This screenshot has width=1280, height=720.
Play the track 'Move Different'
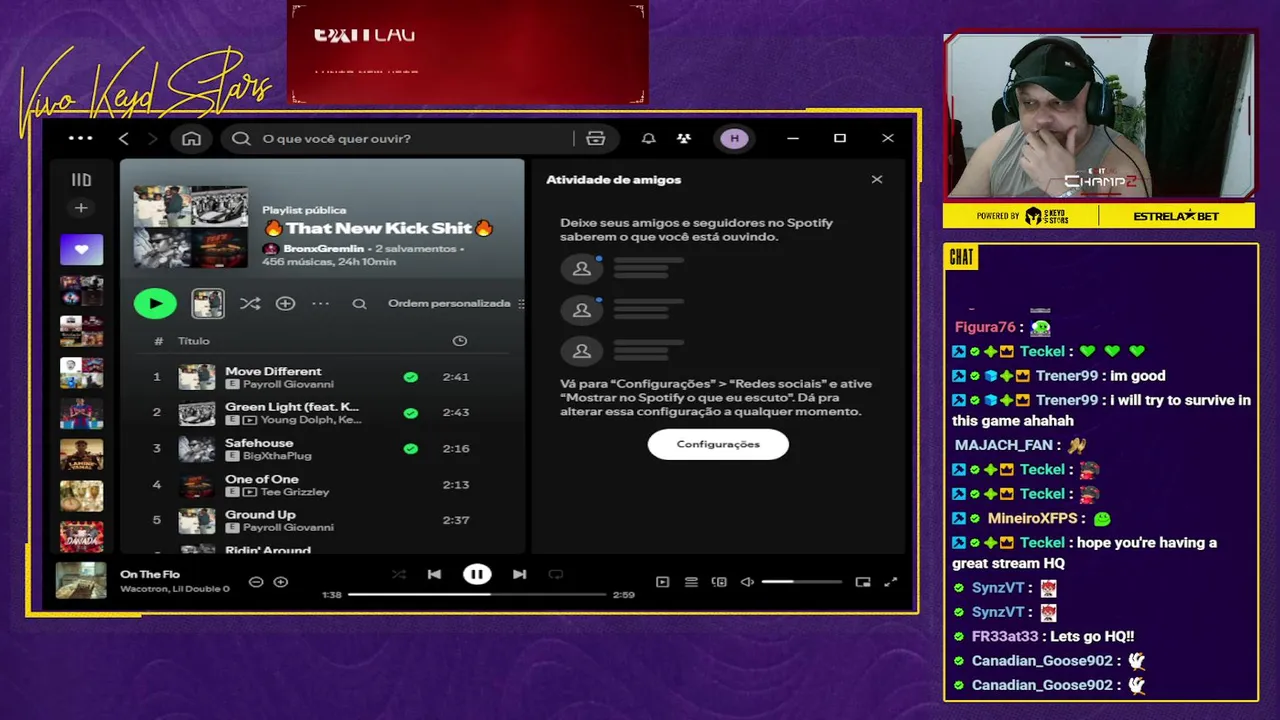pyautogui.click(x=273, y=371)
